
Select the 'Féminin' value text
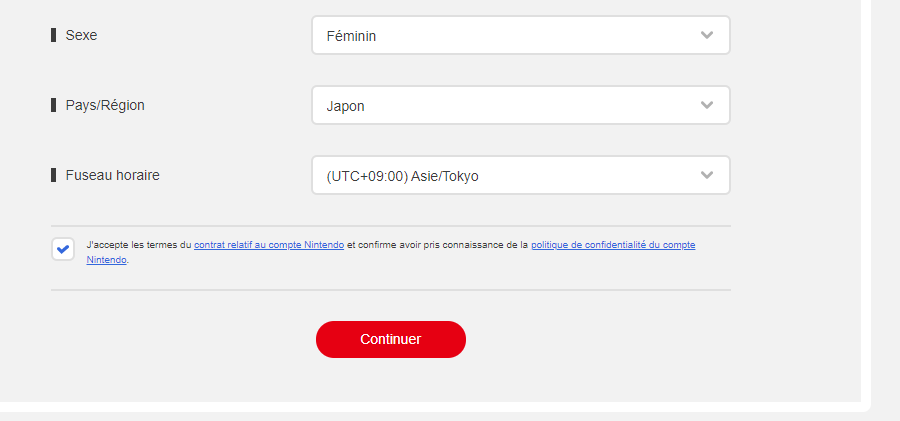[x=351, y=36]
